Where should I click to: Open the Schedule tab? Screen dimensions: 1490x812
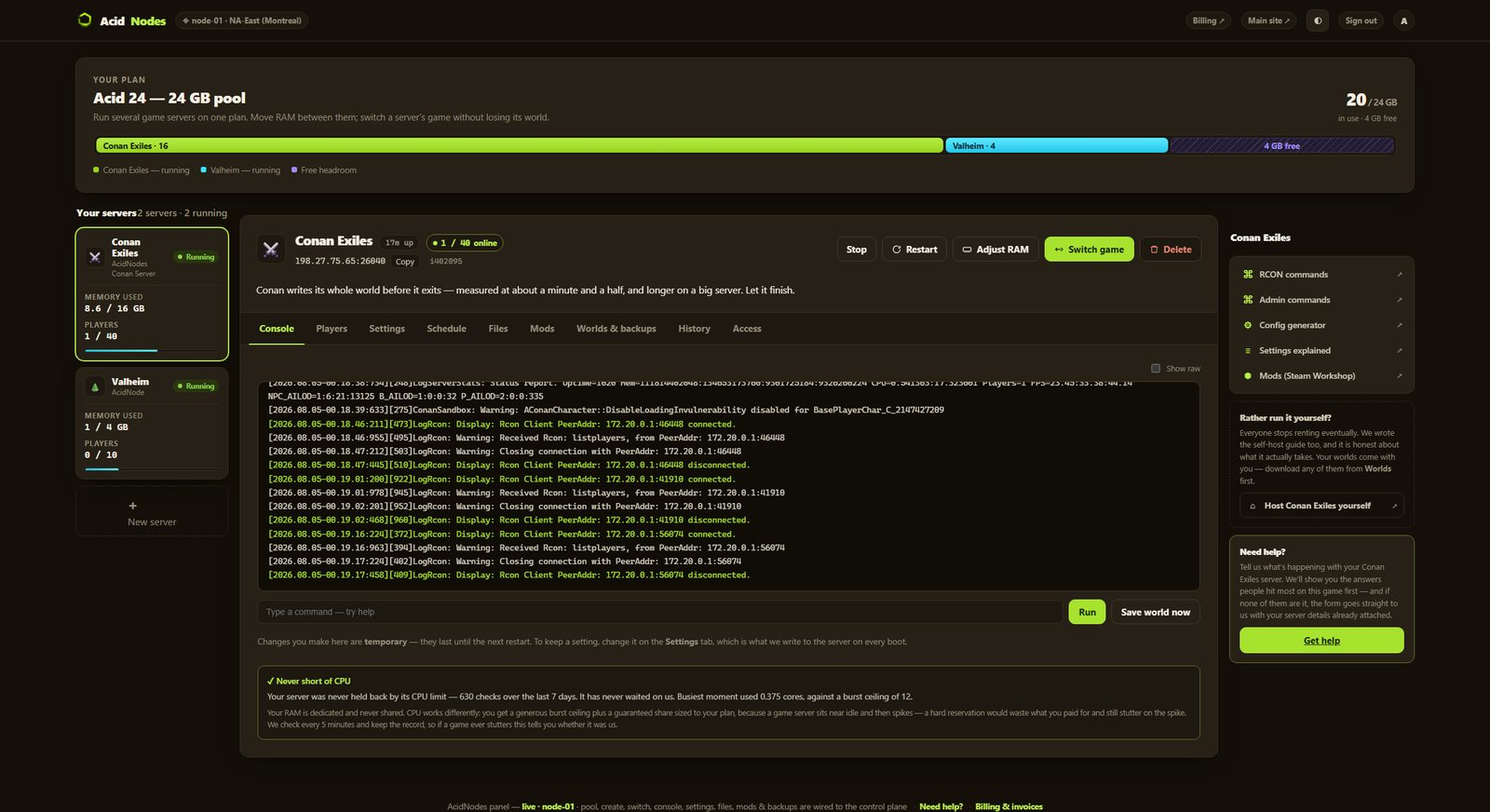(446, 329)
